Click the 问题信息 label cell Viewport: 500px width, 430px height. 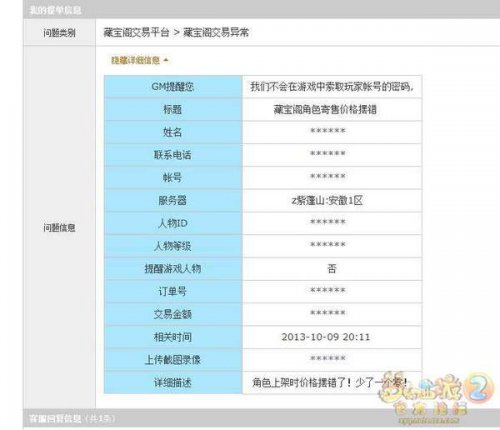click(x=59, y=228)
